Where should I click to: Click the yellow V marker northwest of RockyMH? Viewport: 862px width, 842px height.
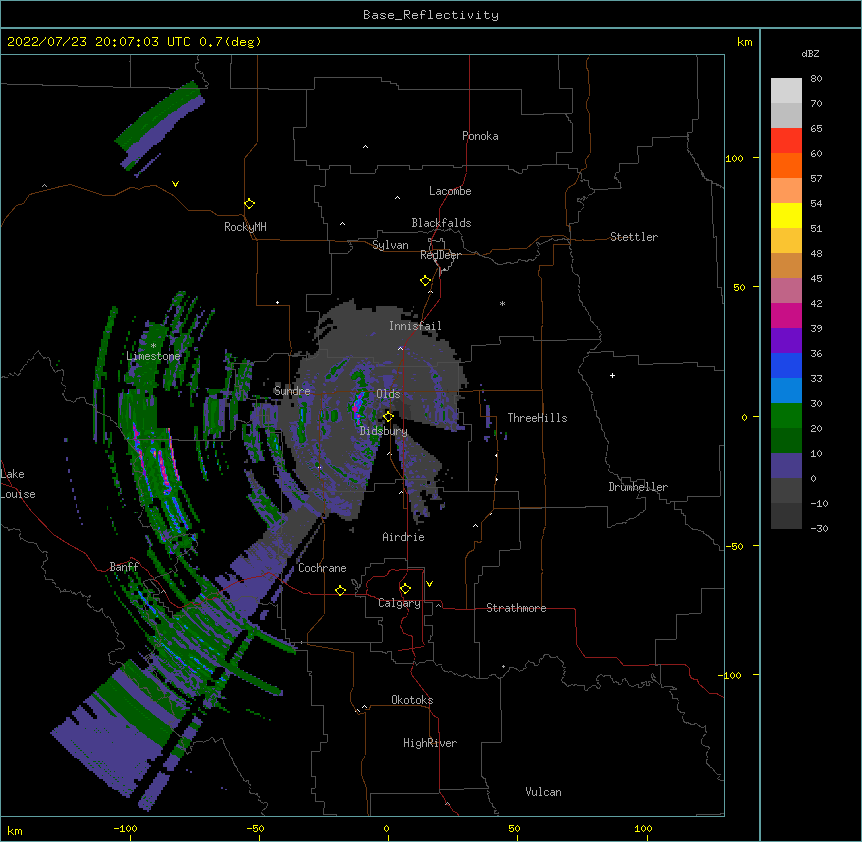[175, 184]
